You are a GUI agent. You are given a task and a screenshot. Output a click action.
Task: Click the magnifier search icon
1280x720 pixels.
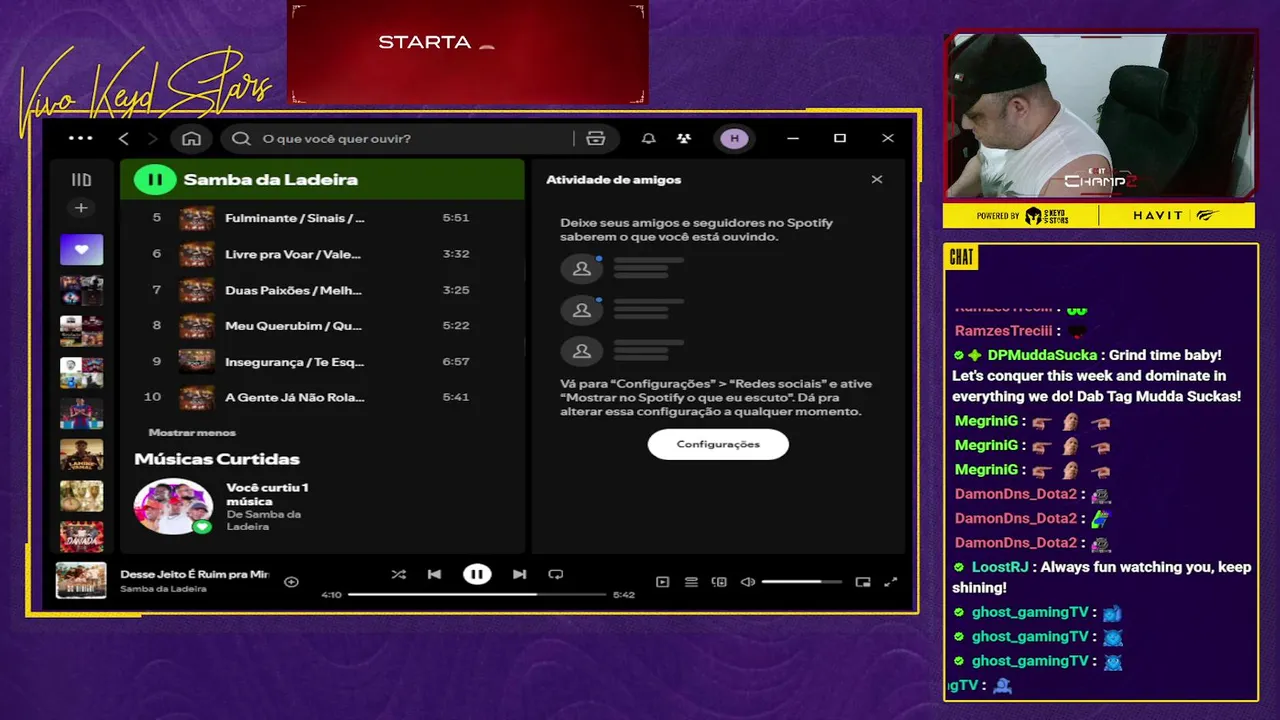point(241,139)
